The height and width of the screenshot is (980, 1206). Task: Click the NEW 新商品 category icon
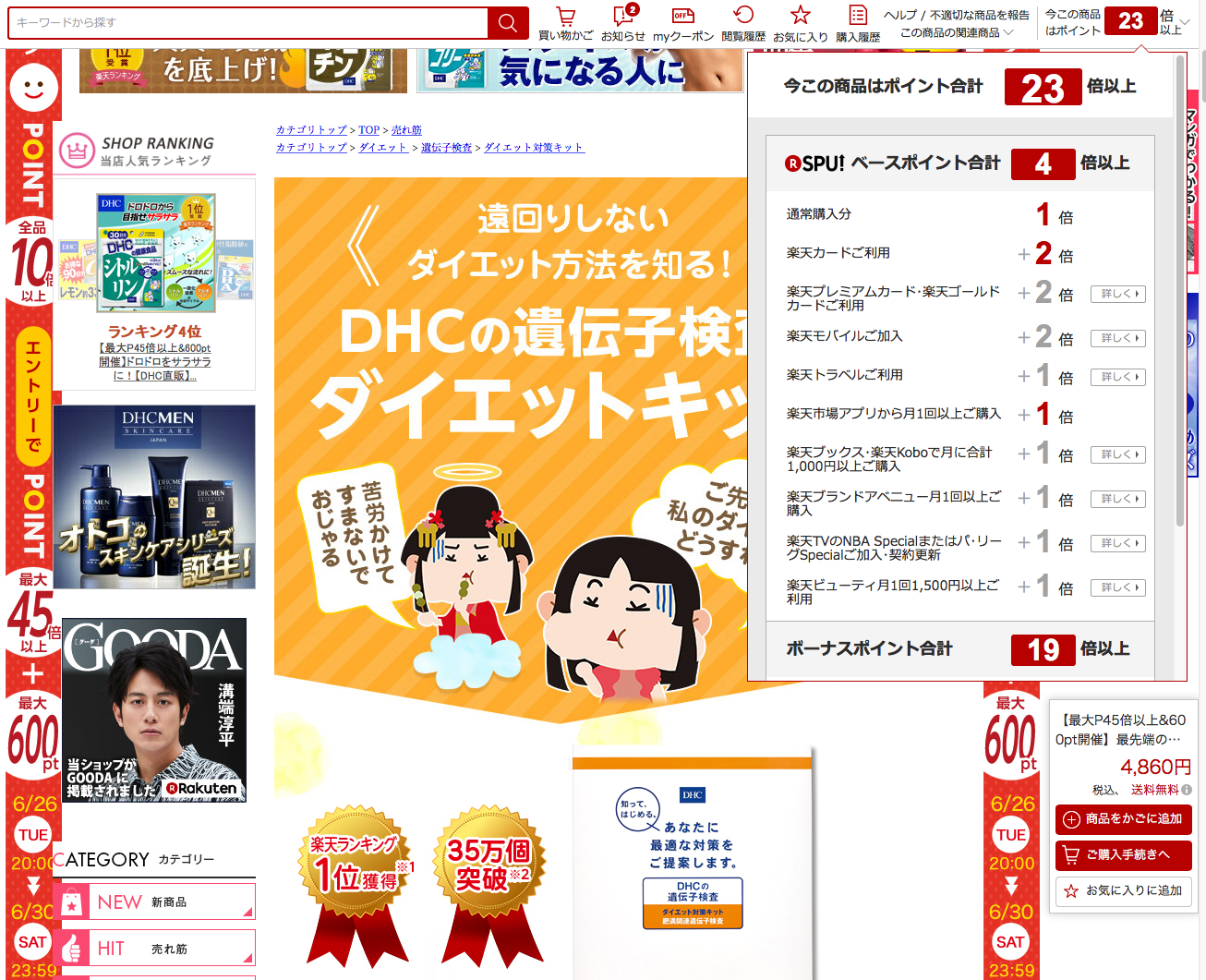pos(72,902)
